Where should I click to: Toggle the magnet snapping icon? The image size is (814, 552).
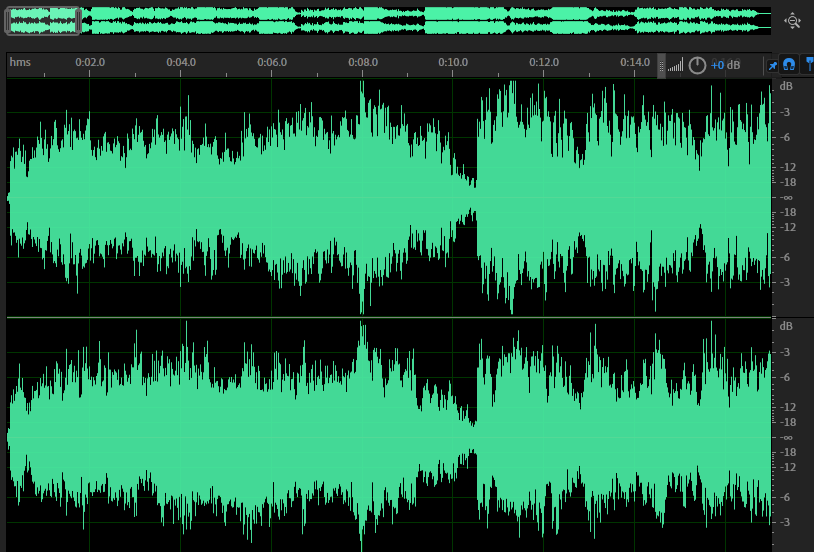click(x=789, y=65)
